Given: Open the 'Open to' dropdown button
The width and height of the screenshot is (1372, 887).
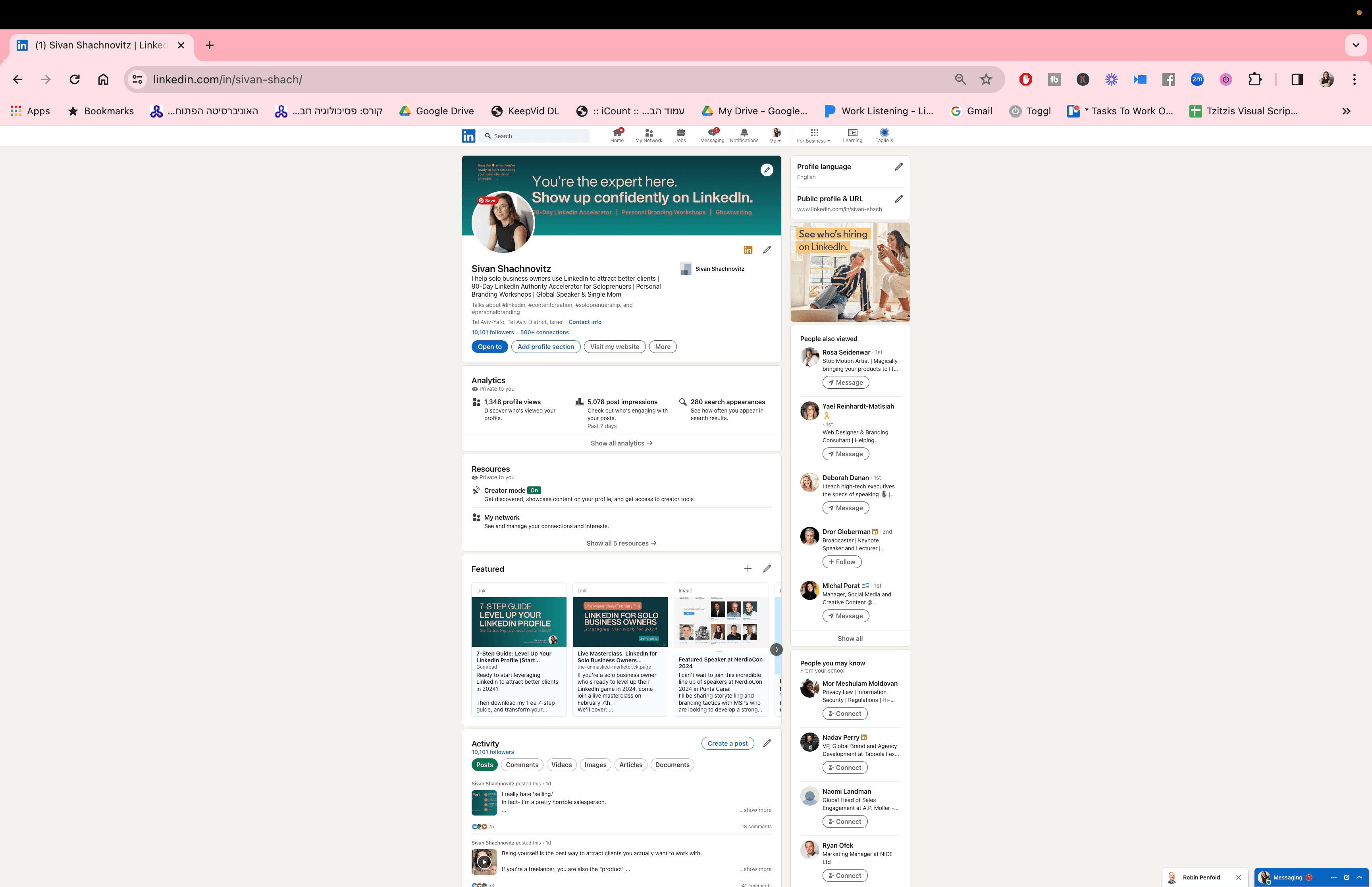Looking at the screenshot, I should coord(490,347).
